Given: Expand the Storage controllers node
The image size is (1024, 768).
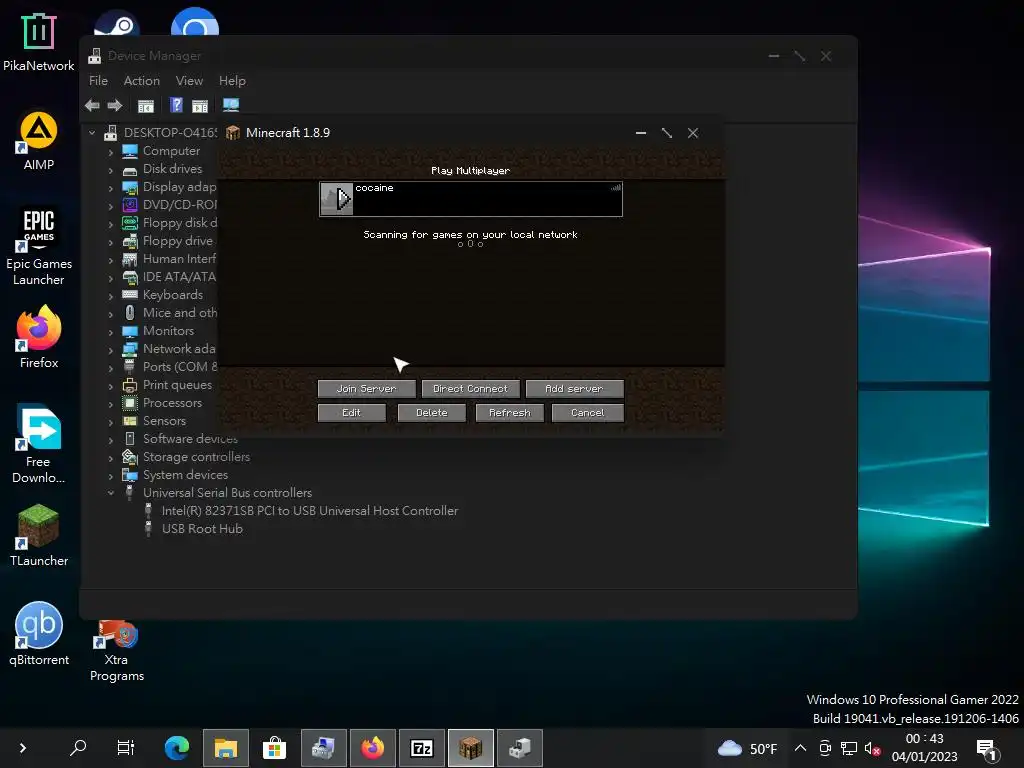Looking at the screenshot, I should [110, 458].
